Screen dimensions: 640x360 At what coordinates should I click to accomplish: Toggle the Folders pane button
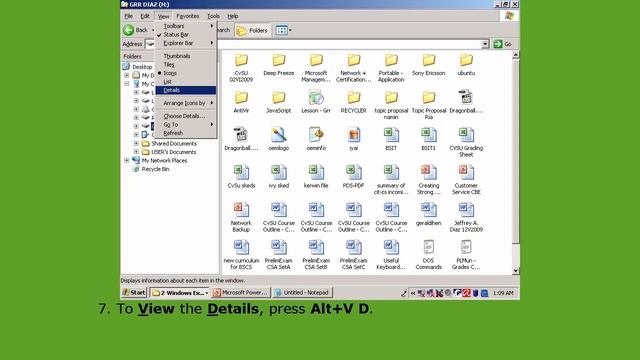252,30
